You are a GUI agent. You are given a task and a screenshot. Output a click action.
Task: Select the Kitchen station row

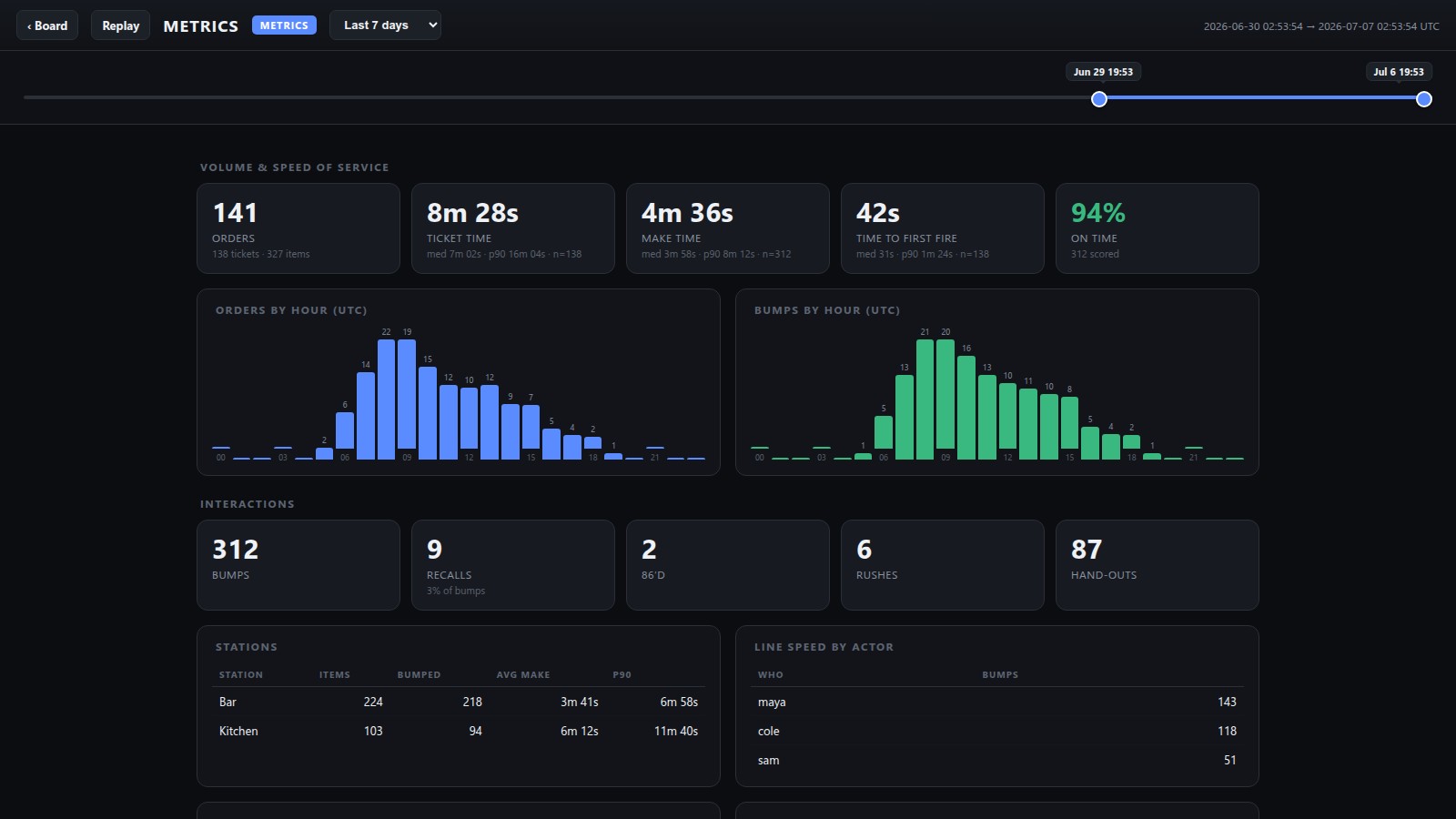tap(459, 731)
